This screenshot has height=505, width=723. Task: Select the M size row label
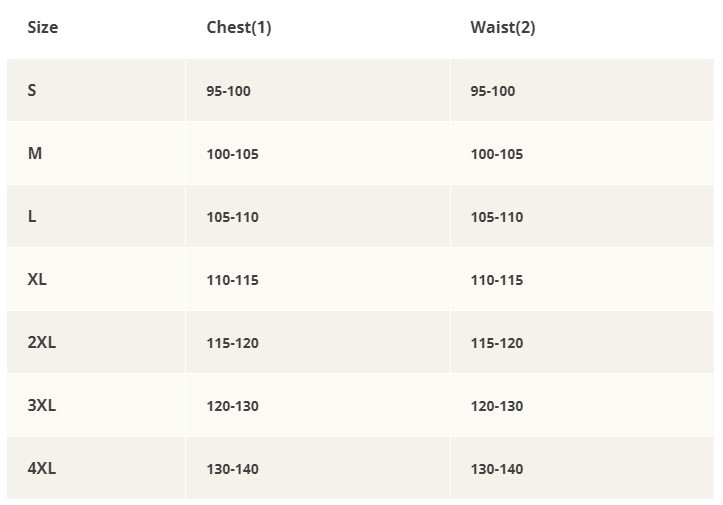click(35, 153)
